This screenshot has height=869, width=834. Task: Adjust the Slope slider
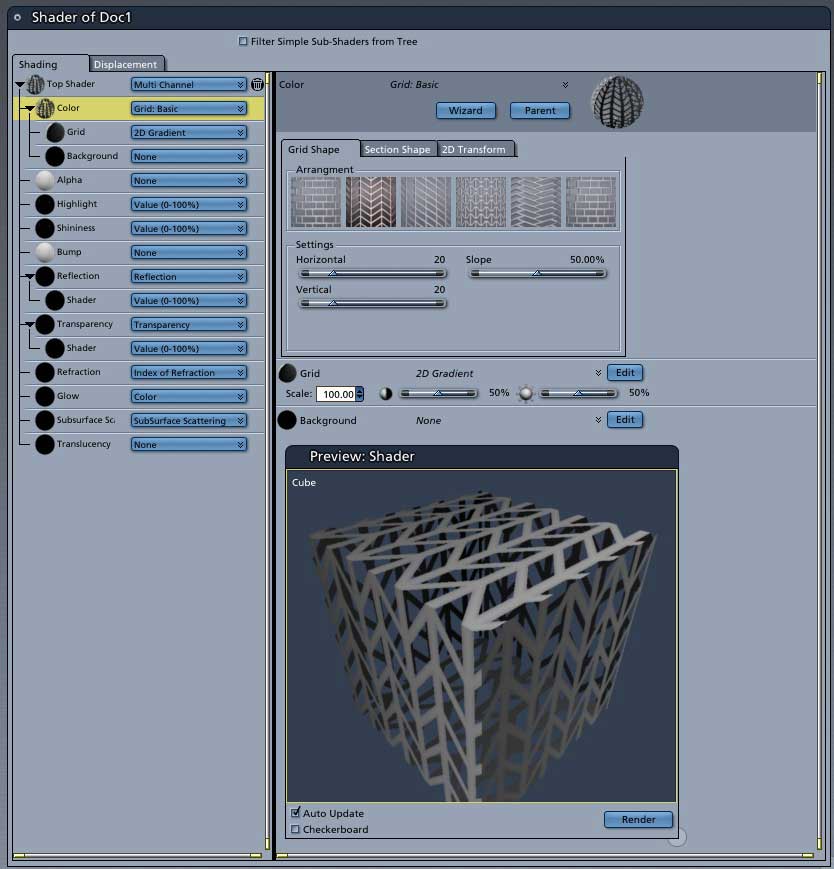coord(537,273)
